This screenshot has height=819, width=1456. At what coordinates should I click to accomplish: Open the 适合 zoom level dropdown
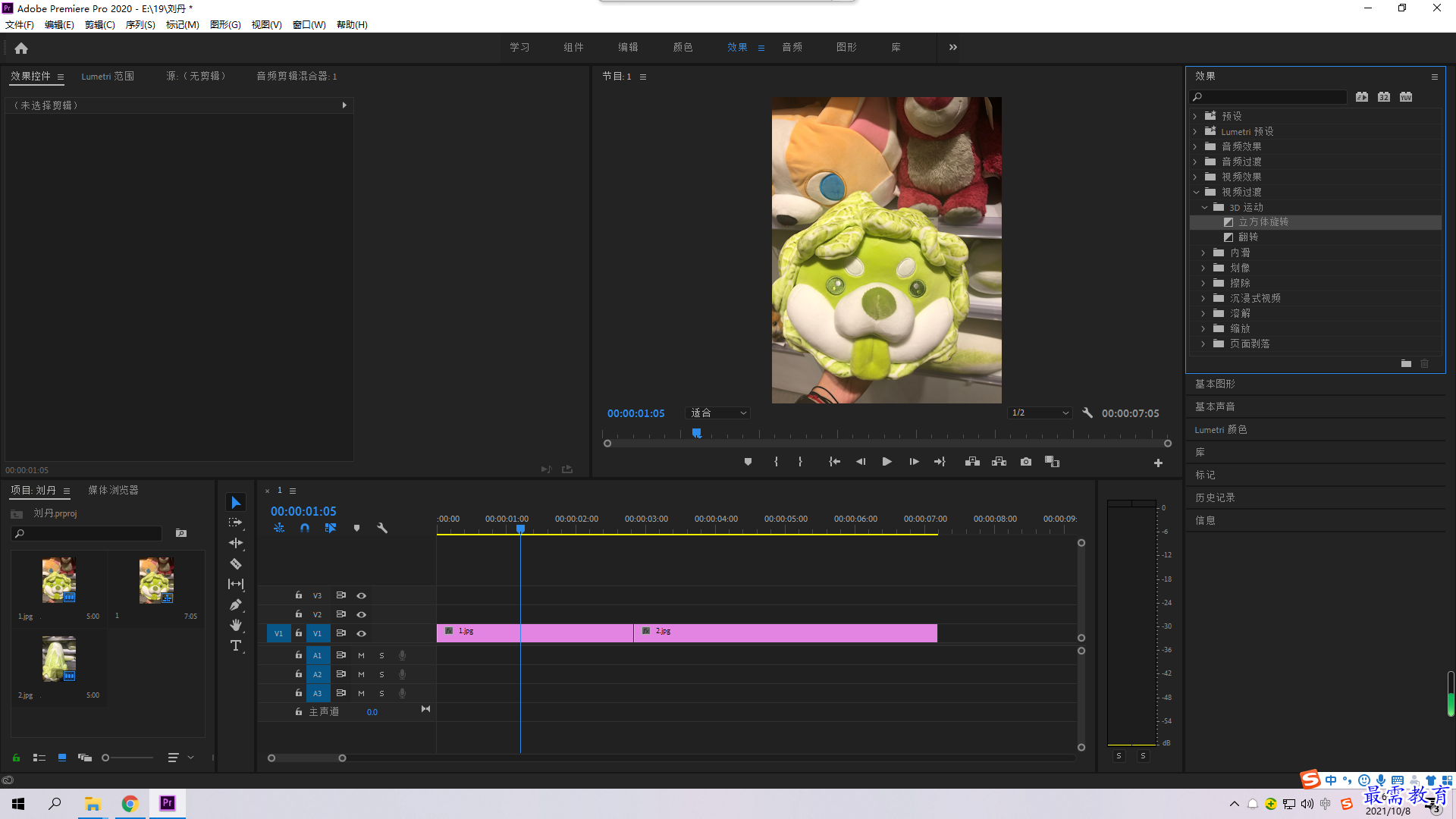point(718,413)
